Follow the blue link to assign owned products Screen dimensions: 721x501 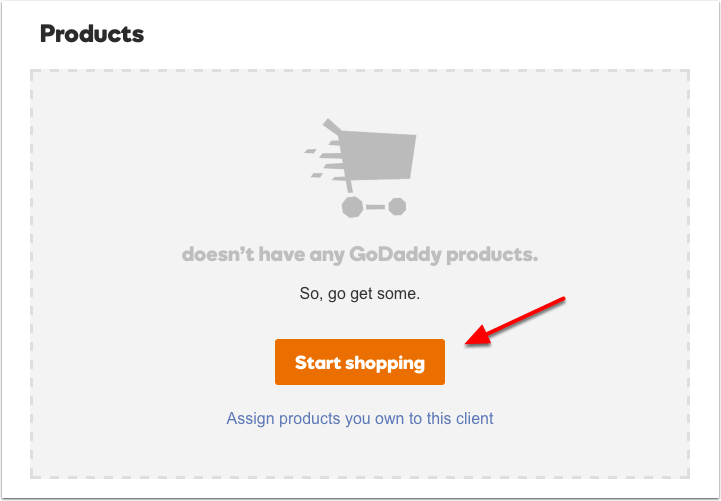pos(300,418)
